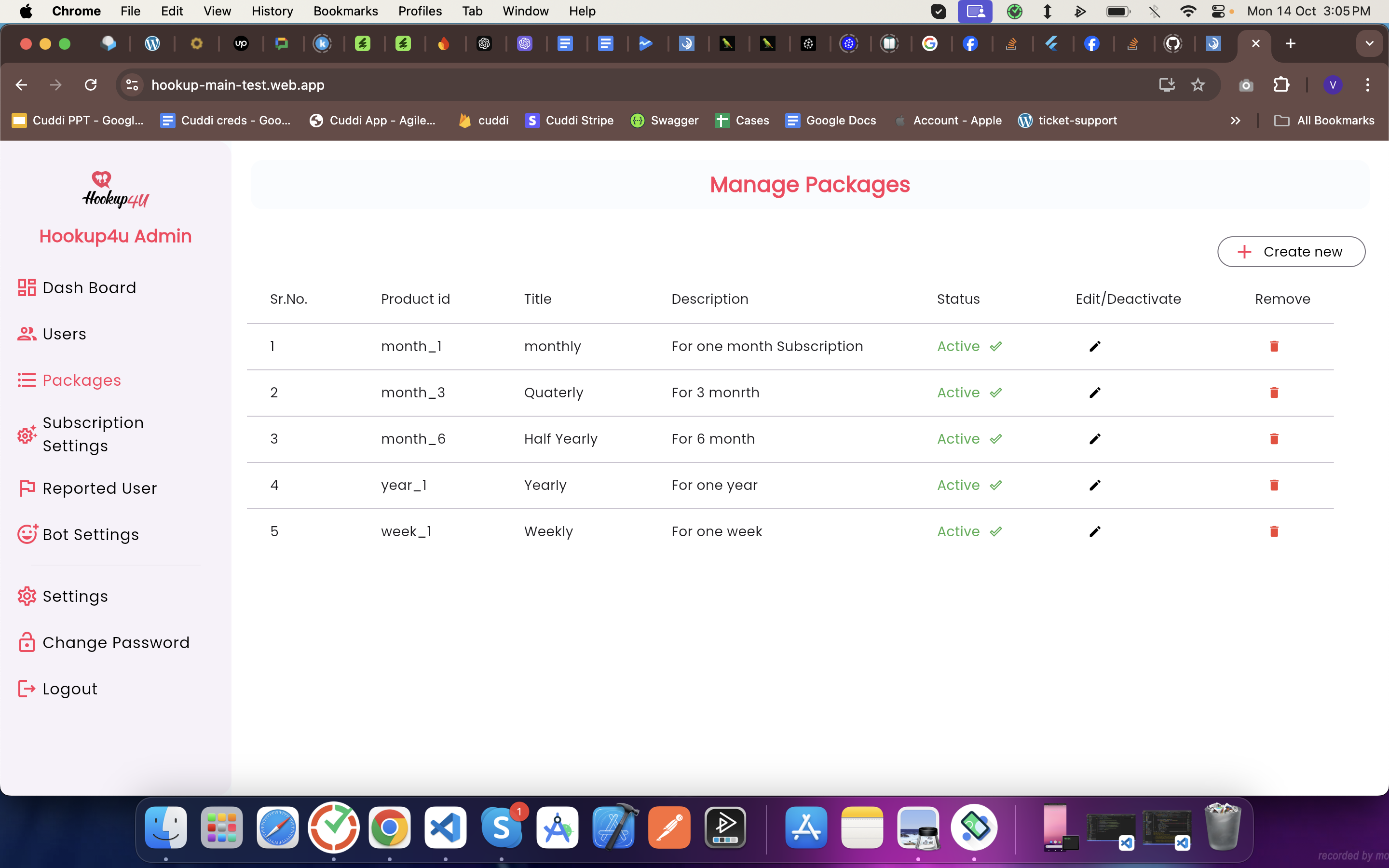This screenshot has width=1389, height=868.
Task: Open Wi-Fi status in menu bar
Action: tap(1187, 11)
